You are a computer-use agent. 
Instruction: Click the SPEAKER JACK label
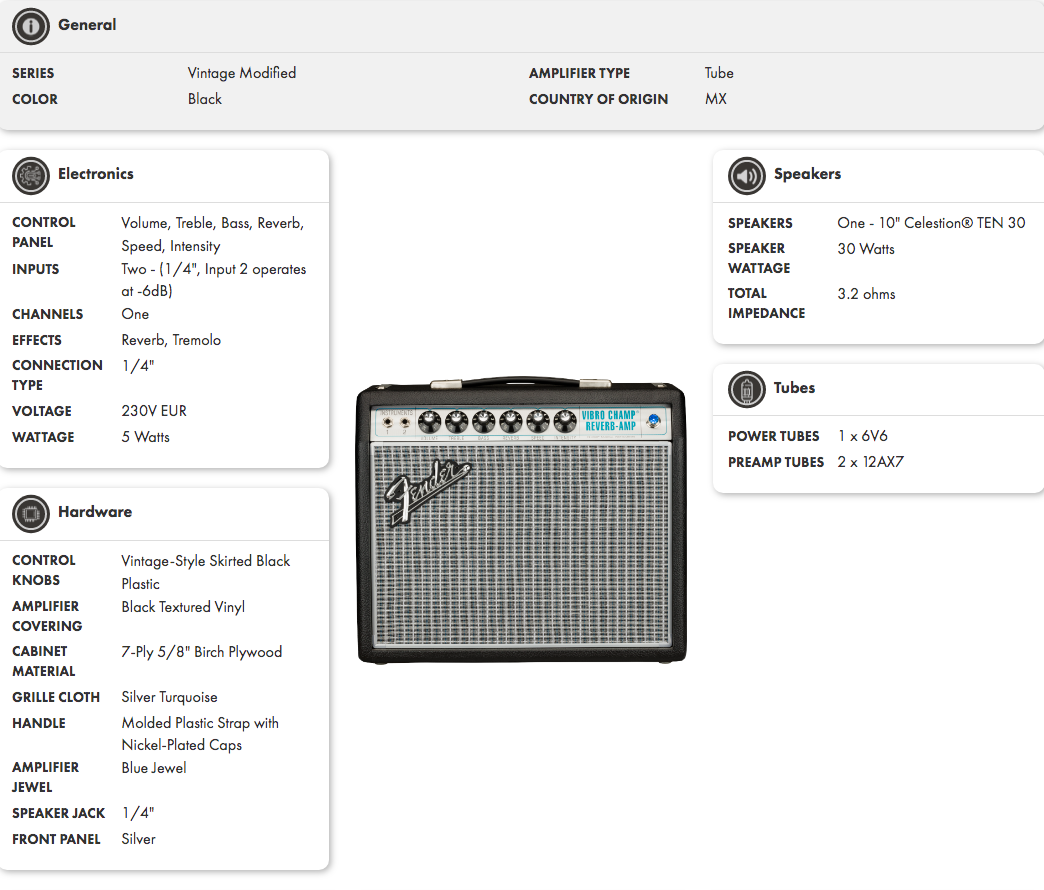(x=59, y=813)
